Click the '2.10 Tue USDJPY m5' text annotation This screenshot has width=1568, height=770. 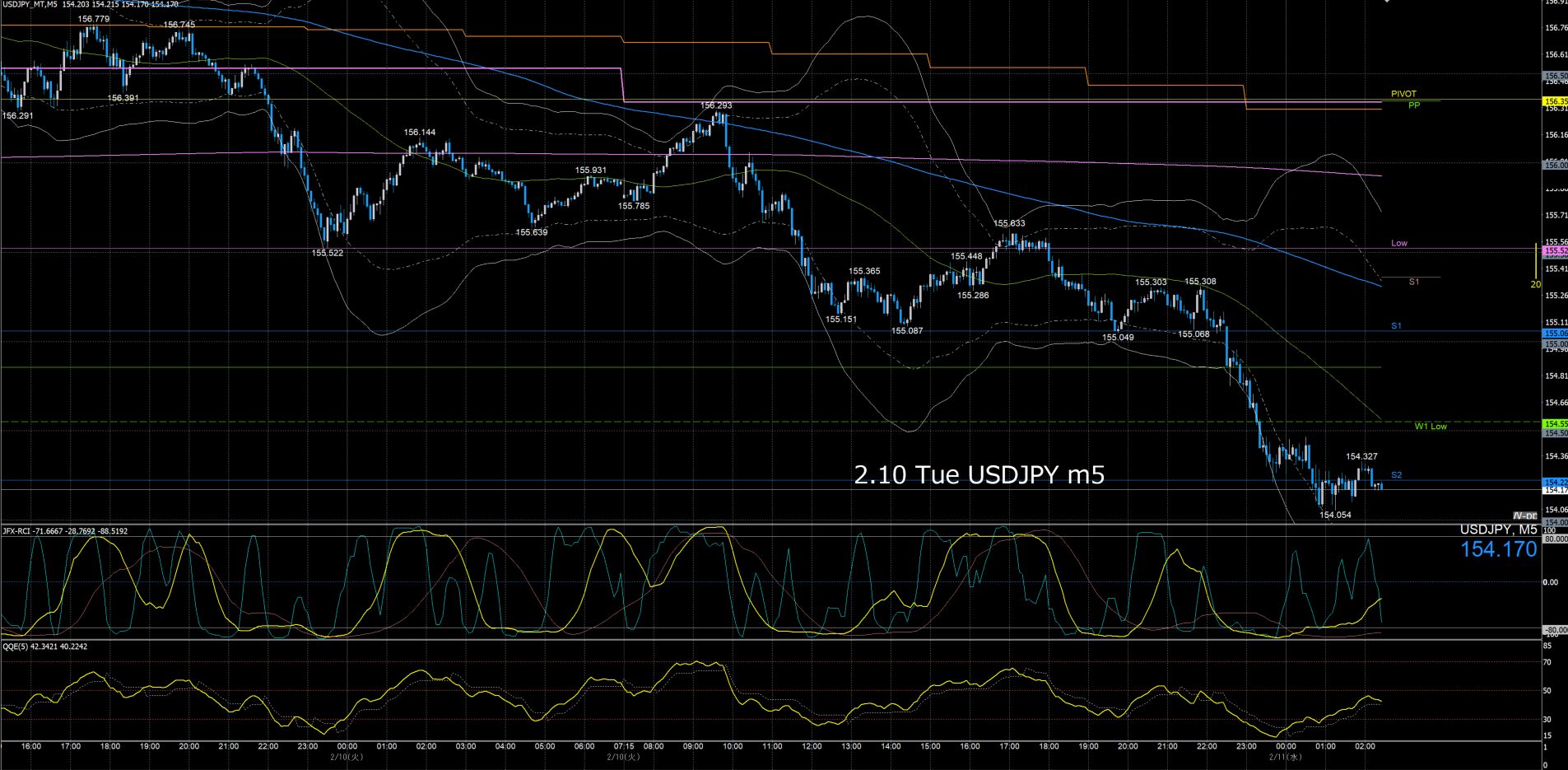[x=979, y=475]
